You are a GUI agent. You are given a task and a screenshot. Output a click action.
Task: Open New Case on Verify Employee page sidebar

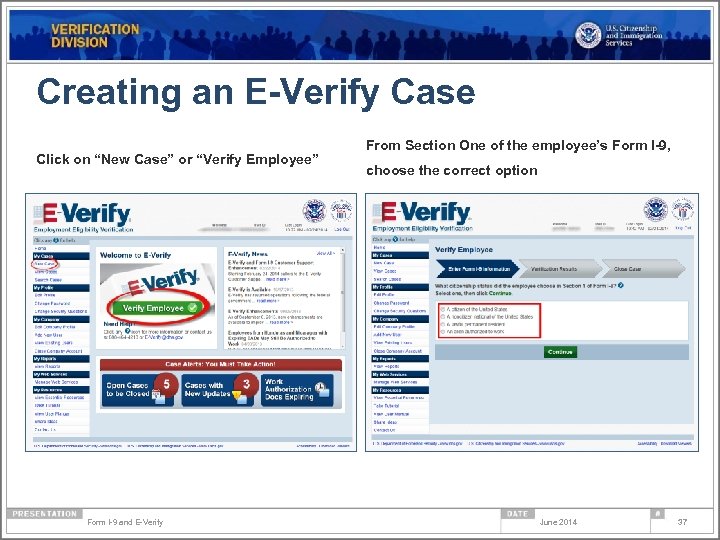pos(384,263)
